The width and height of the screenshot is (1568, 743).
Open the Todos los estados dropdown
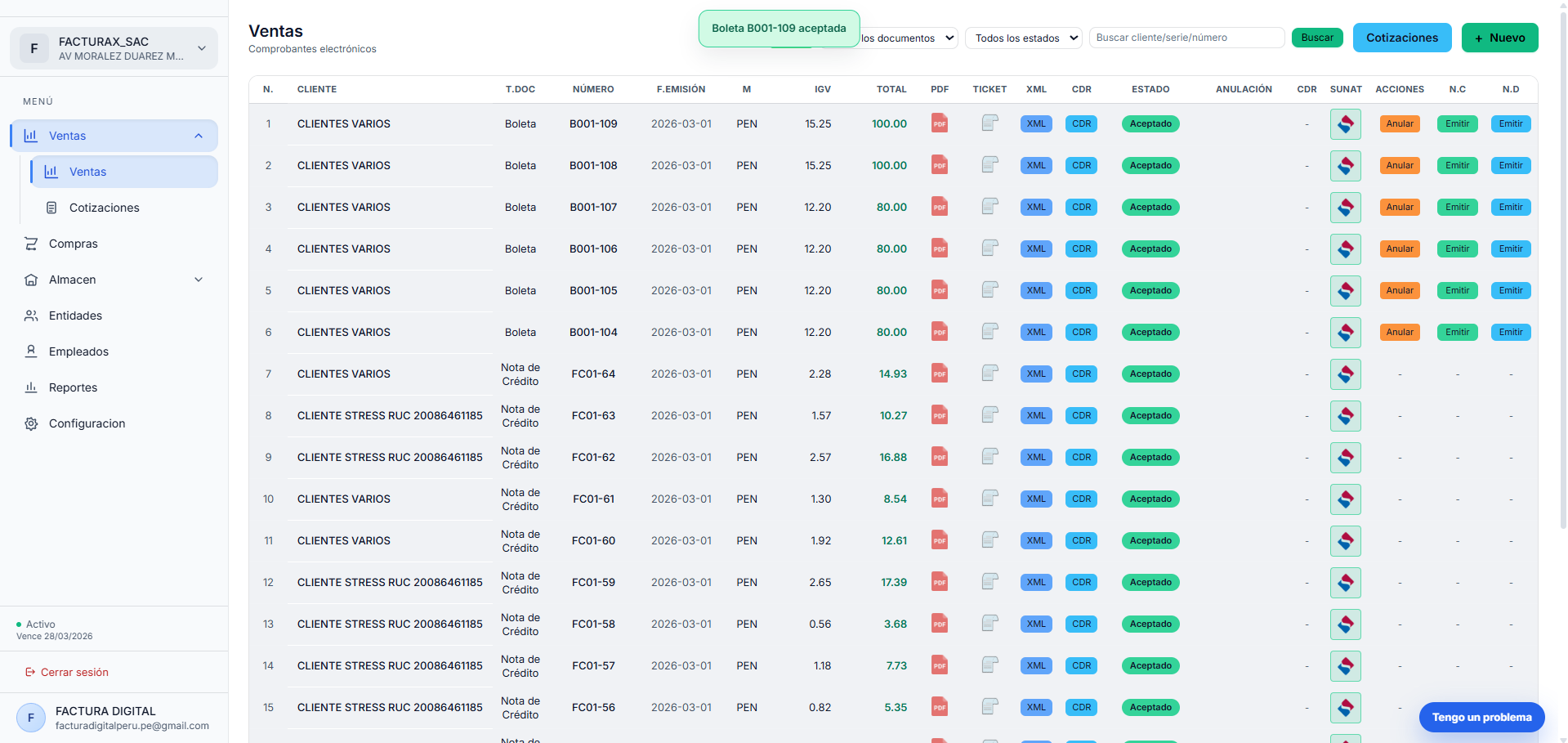click(1024, 38)
